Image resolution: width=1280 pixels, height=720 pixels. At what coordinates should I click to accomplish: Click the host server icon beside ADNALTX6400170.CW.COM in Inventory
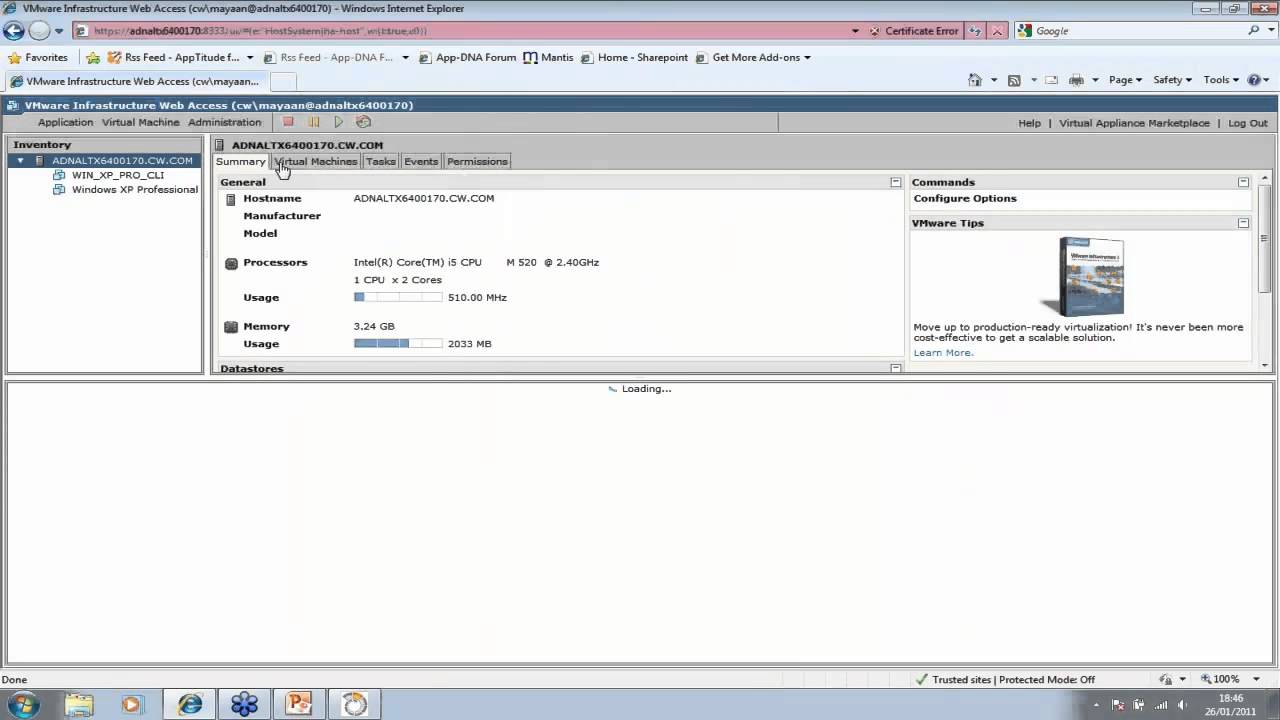(39, 160)
